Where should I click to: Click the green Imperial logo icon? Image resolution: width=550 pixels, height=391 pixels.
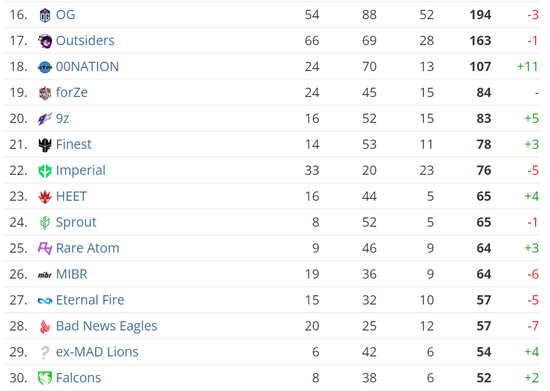(45, 171)
